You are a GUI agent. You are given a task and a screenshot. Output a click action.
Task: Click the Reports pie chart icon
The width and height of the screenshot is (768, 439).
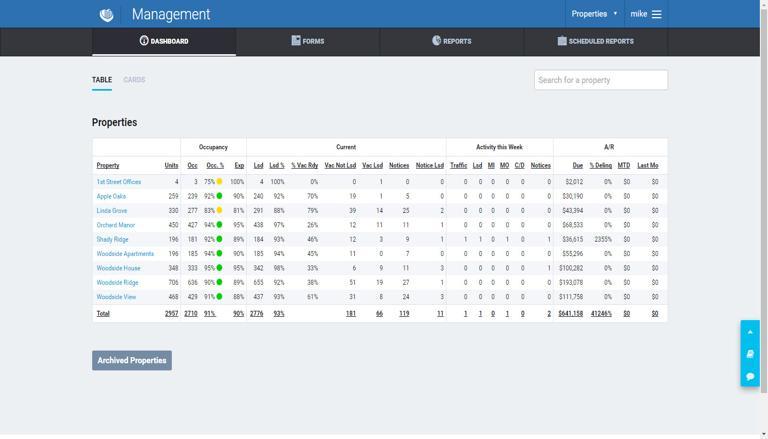(436, 41)
